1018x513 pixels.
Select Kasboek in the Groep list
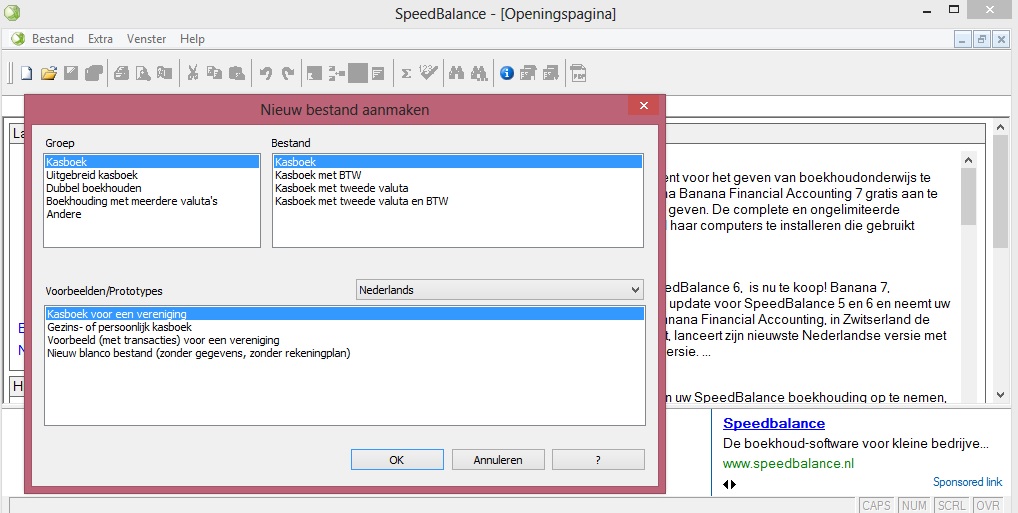tap(152, 162)
